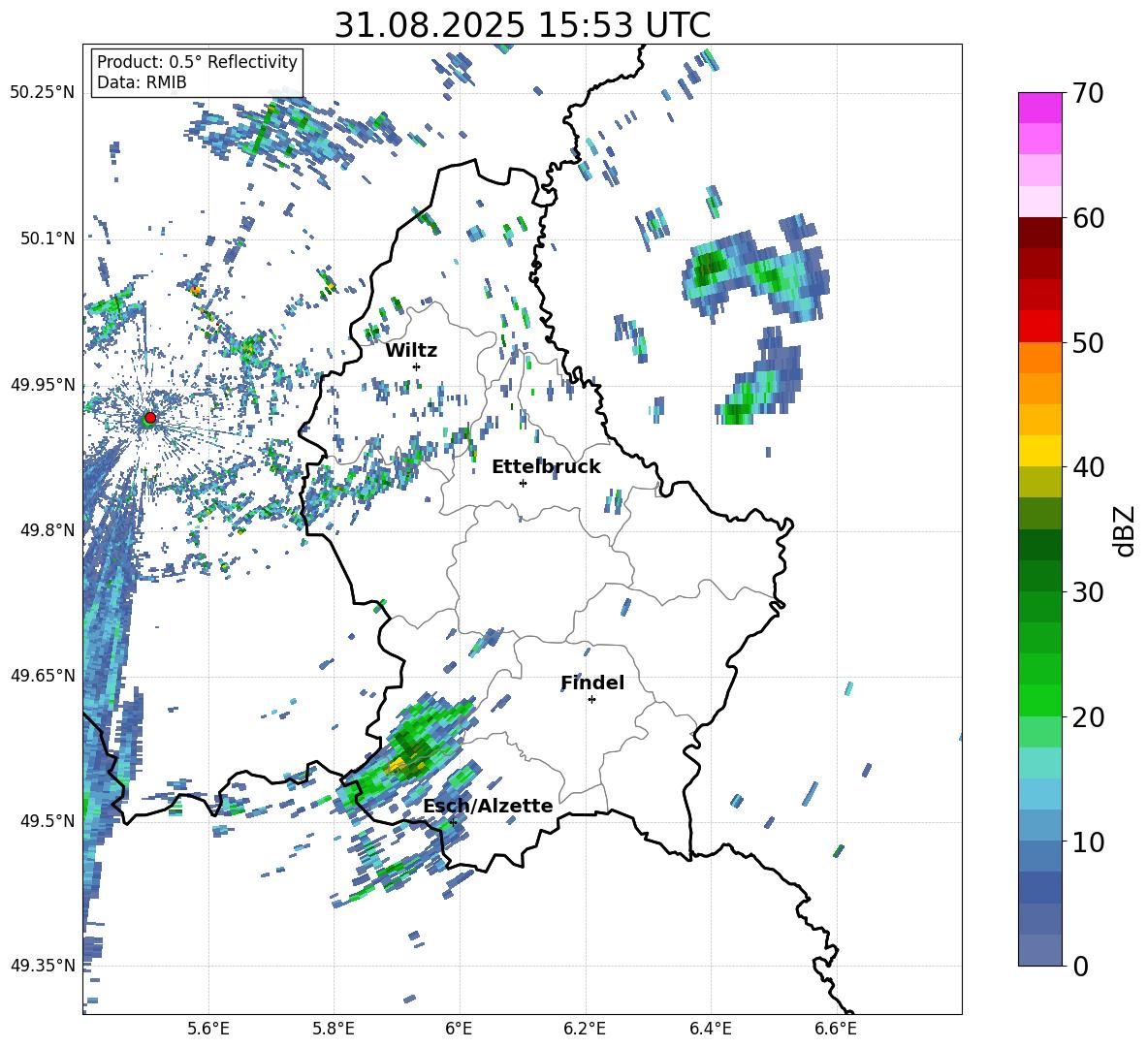This screenshot has width=1148, height=1048.
Task: Click the bright green colorbar swatch near 20
Action: point(1039,700)
